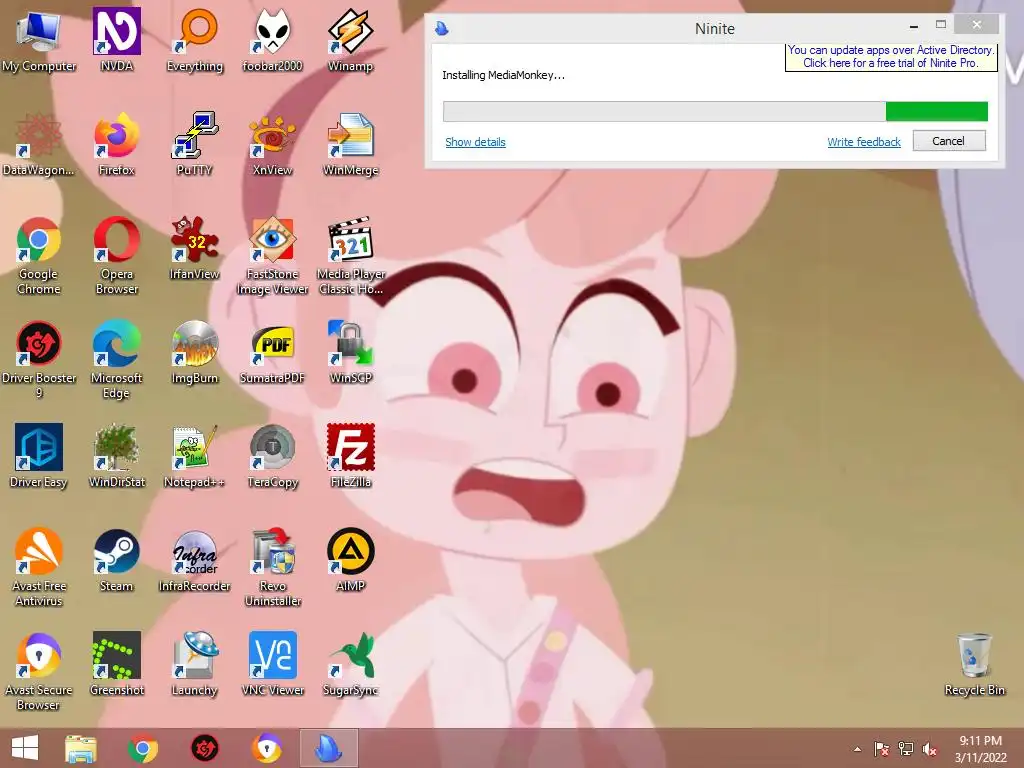Screen dimensions: 1024x768
Task: Click the network status tray icon
Action: click(x=906, y=749)
